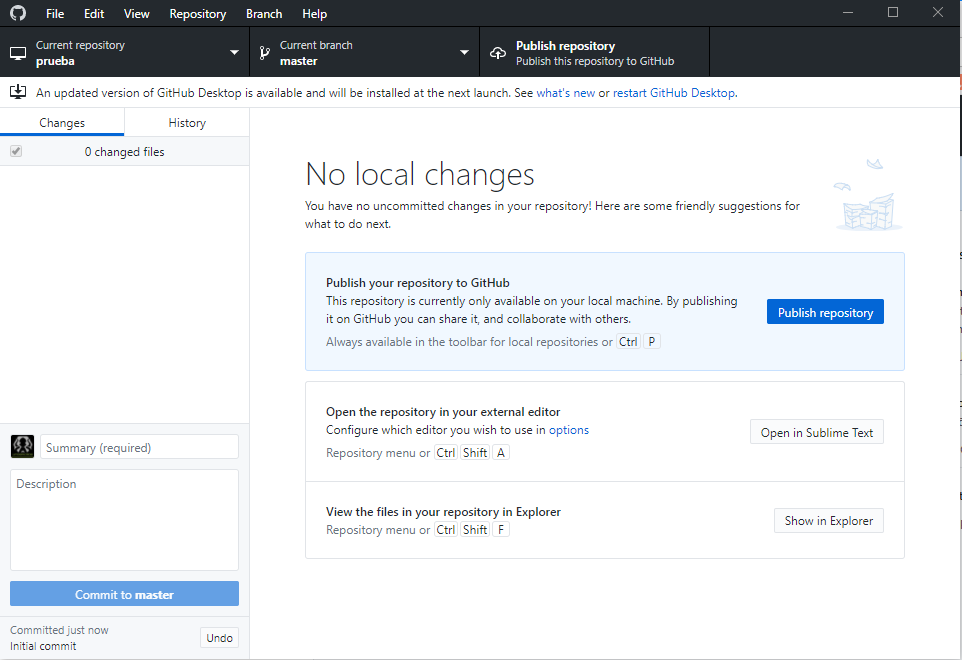The height and width of the screenshot is (660, 962).
Task: Click Open in Sublime Text button
Action: 817,432
